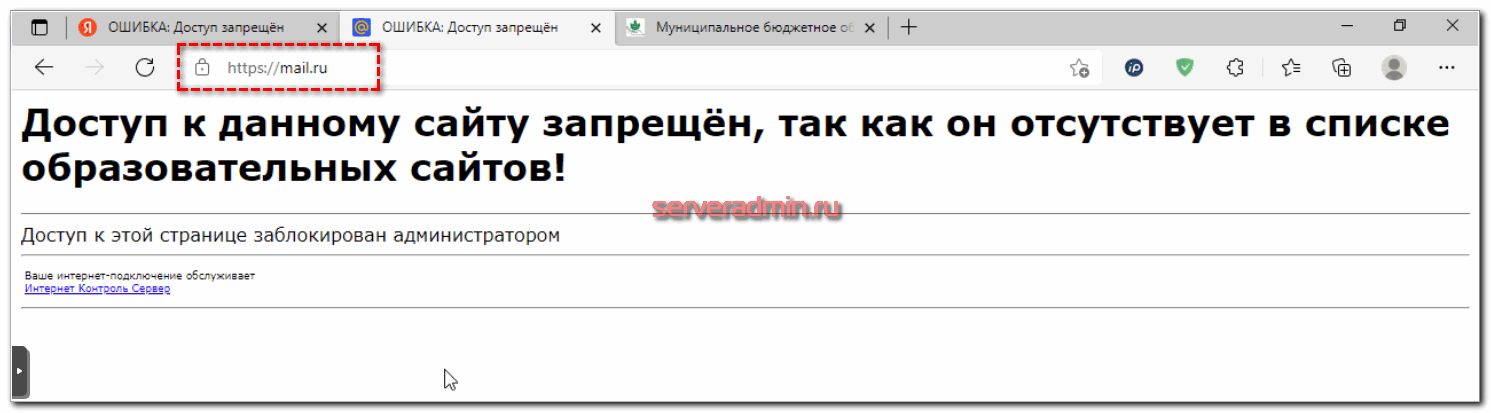1491x413 pixels.
Task: Show the Favorites list
Action: [x=1291, y=68]
